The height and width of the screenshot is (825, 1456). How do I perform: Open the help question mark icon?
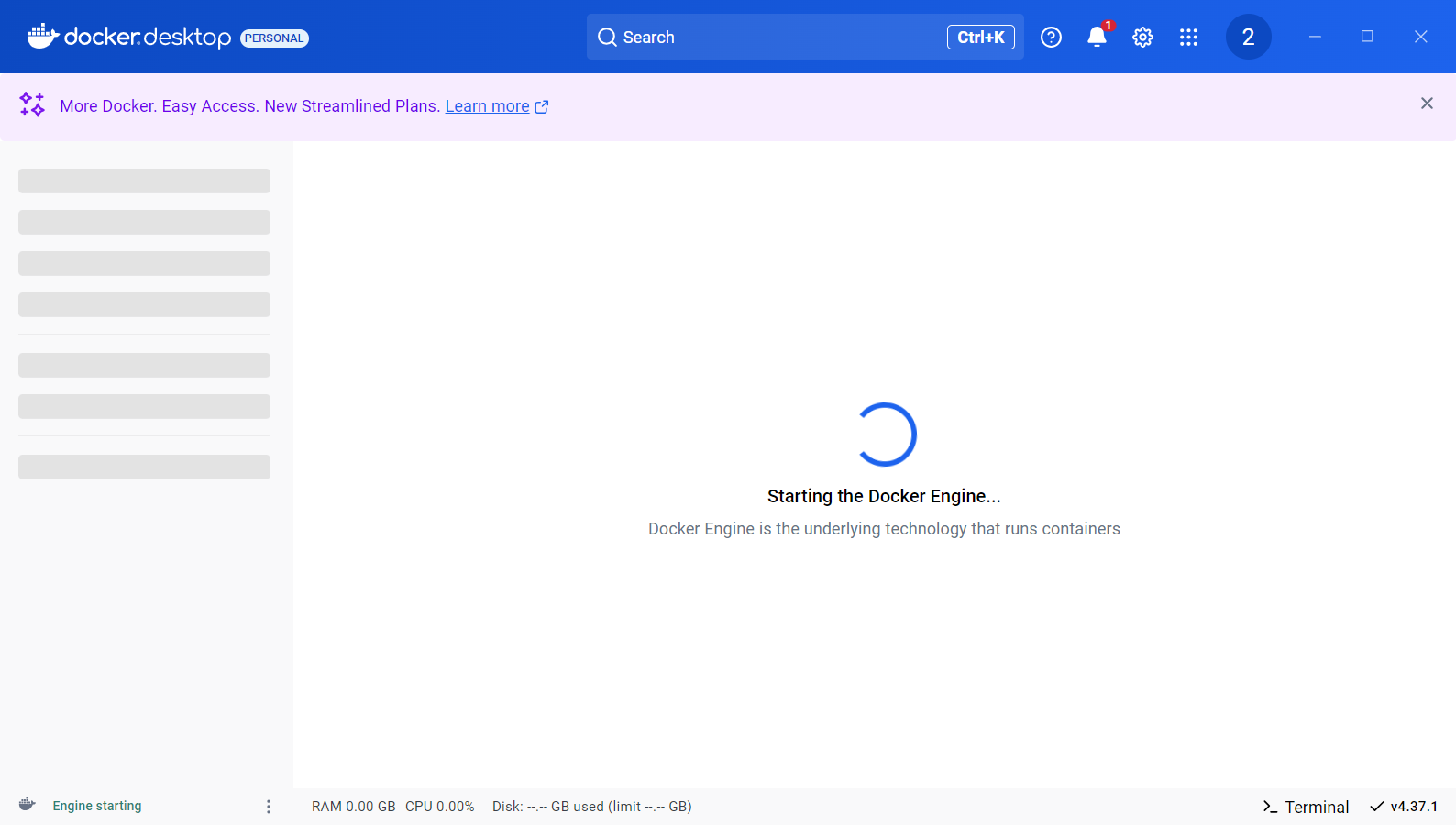pyautogui.click(x=1051, y=37)
